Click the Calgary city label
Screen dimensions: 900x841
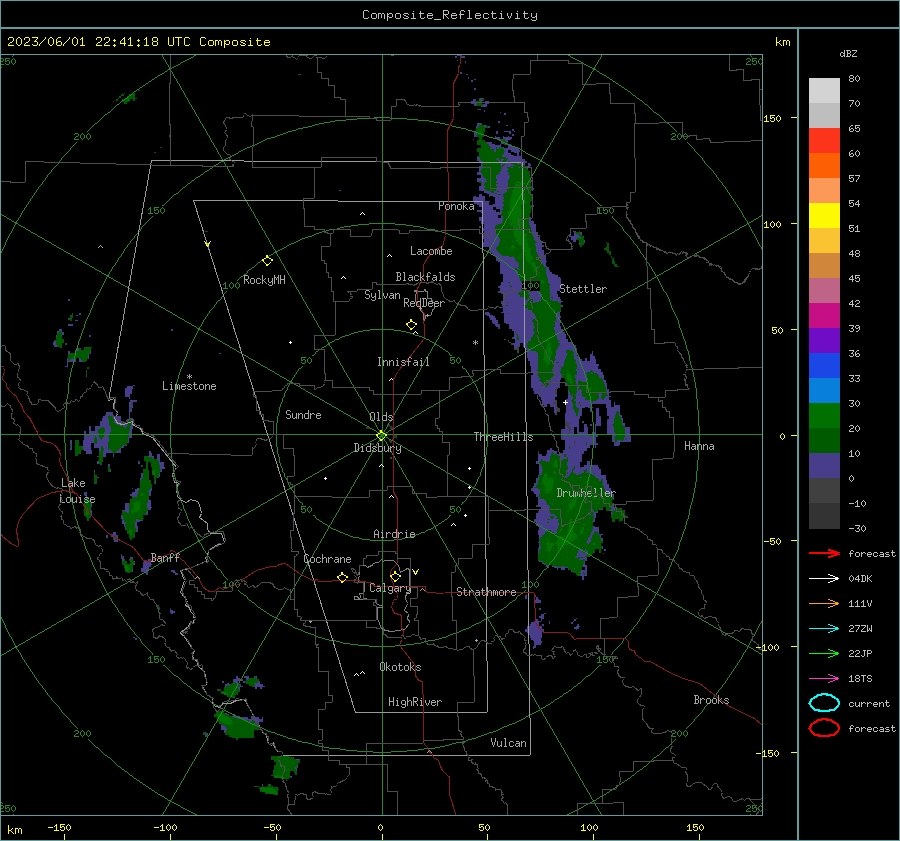[390, 588]
